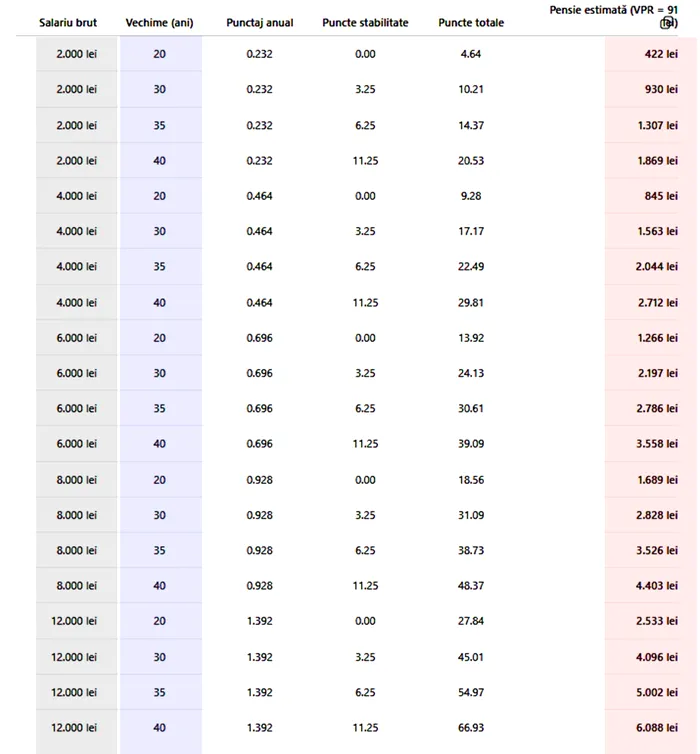The image size is (700, 754).
Task: Click the 48.37 total points cell
Action: point(471,587)
